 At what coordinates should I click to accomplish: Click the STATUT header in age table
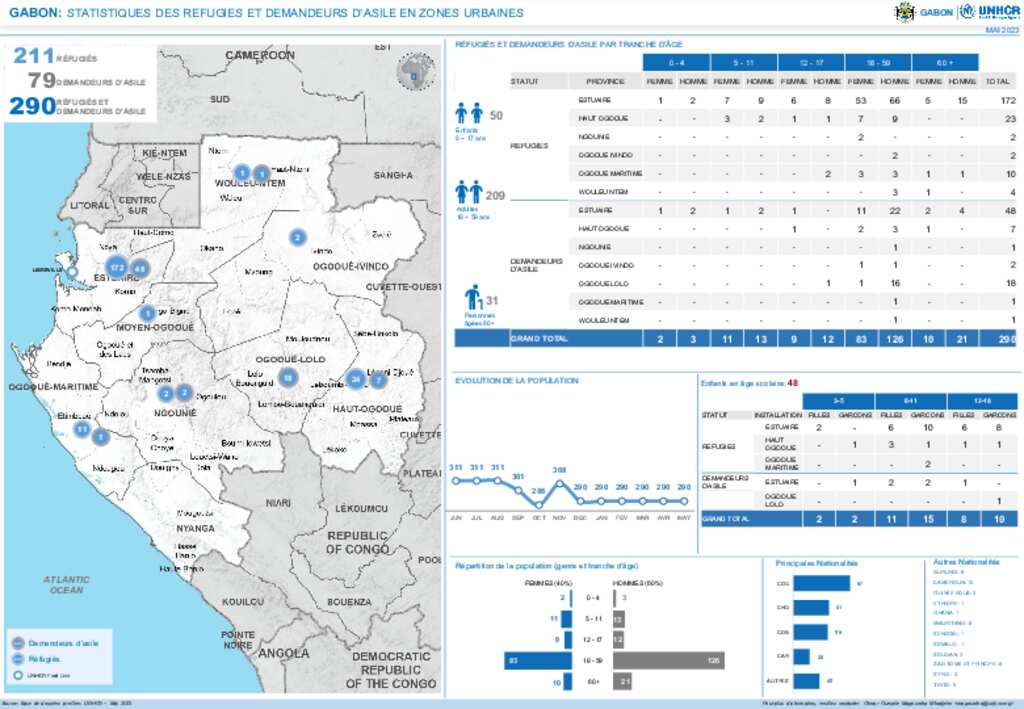pyautogui.click(x=525, y=81)
